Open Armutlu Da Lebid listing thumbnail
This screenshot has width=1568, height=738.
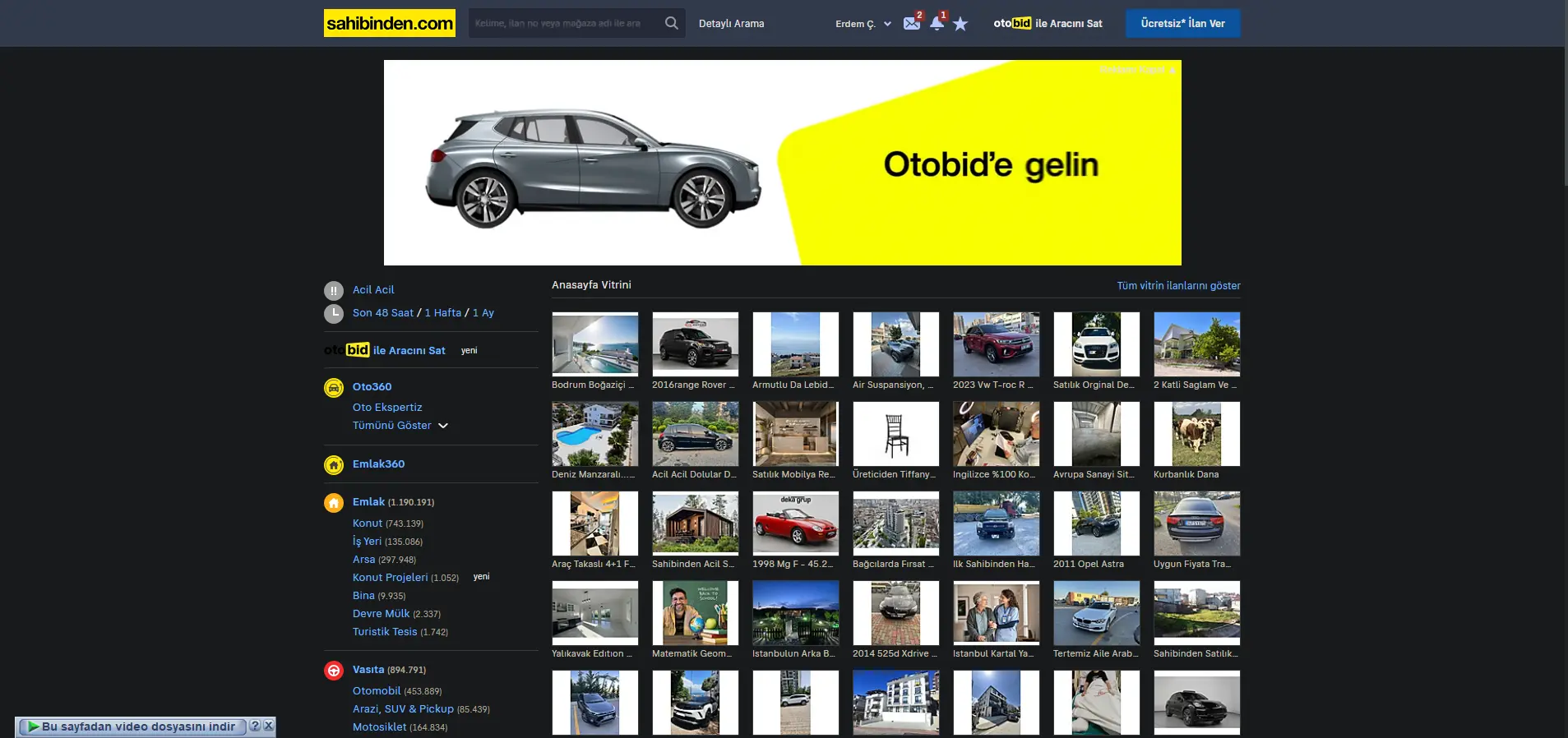796,344
